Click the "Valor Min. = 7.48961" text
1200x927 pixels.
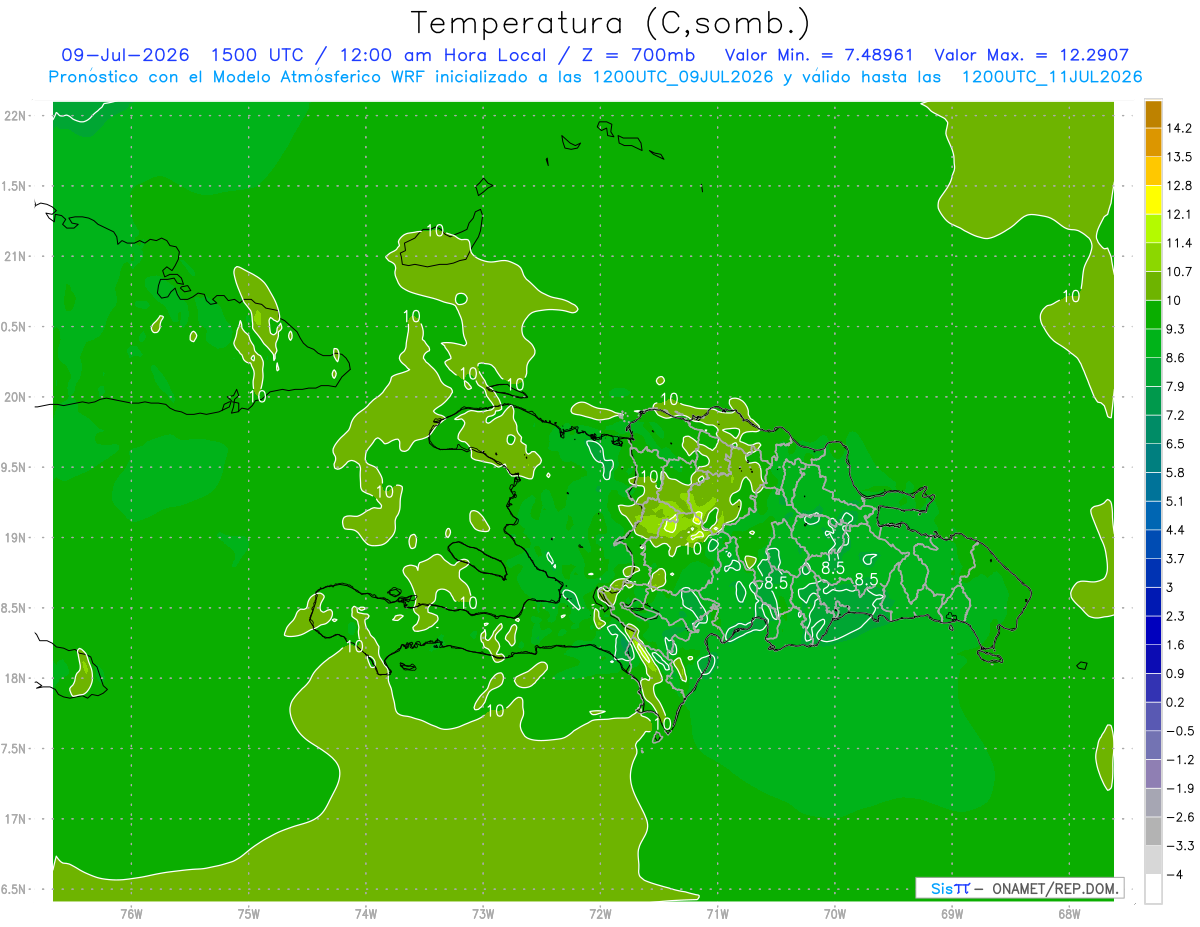(818, 55)
